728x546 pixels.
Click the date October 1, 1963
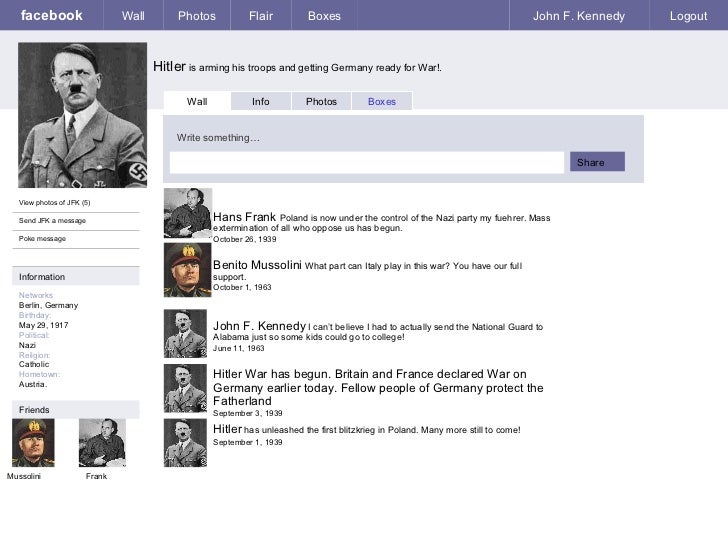tap(242, 287)
